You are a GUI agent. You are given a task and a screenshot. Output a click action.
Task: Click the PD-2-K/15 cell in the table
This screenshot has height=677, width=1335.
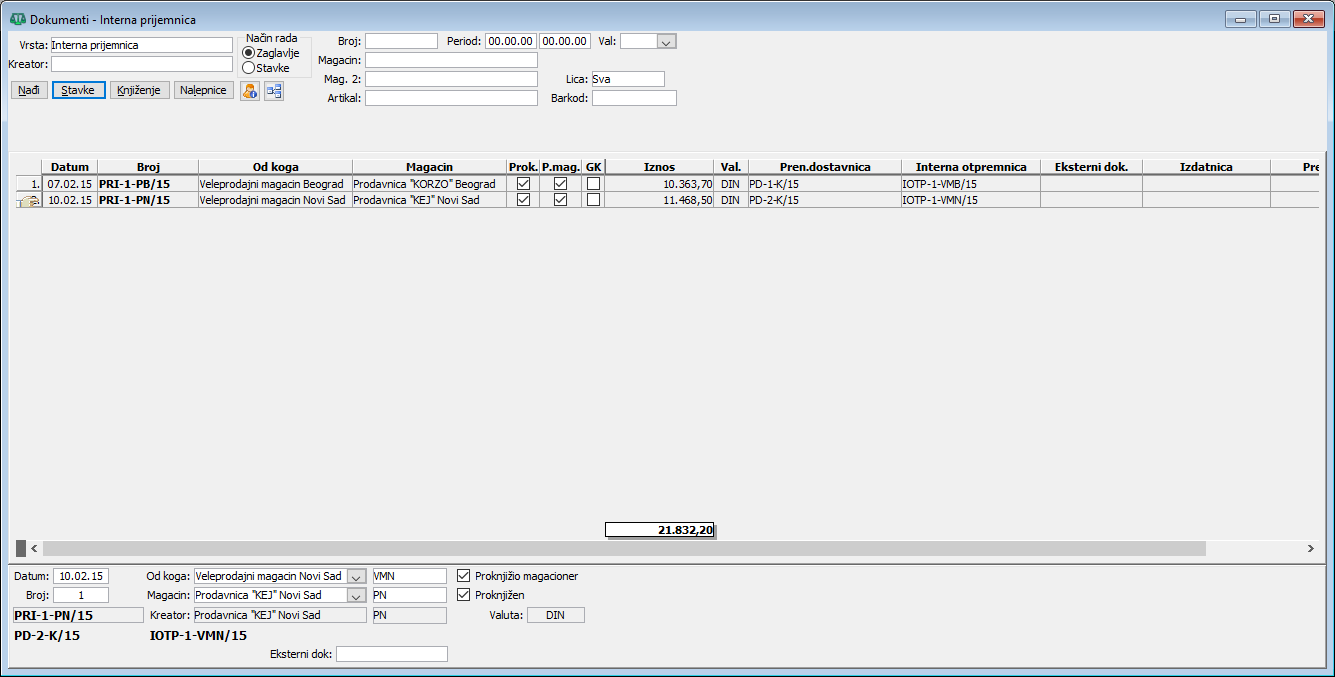pos(825,200)
